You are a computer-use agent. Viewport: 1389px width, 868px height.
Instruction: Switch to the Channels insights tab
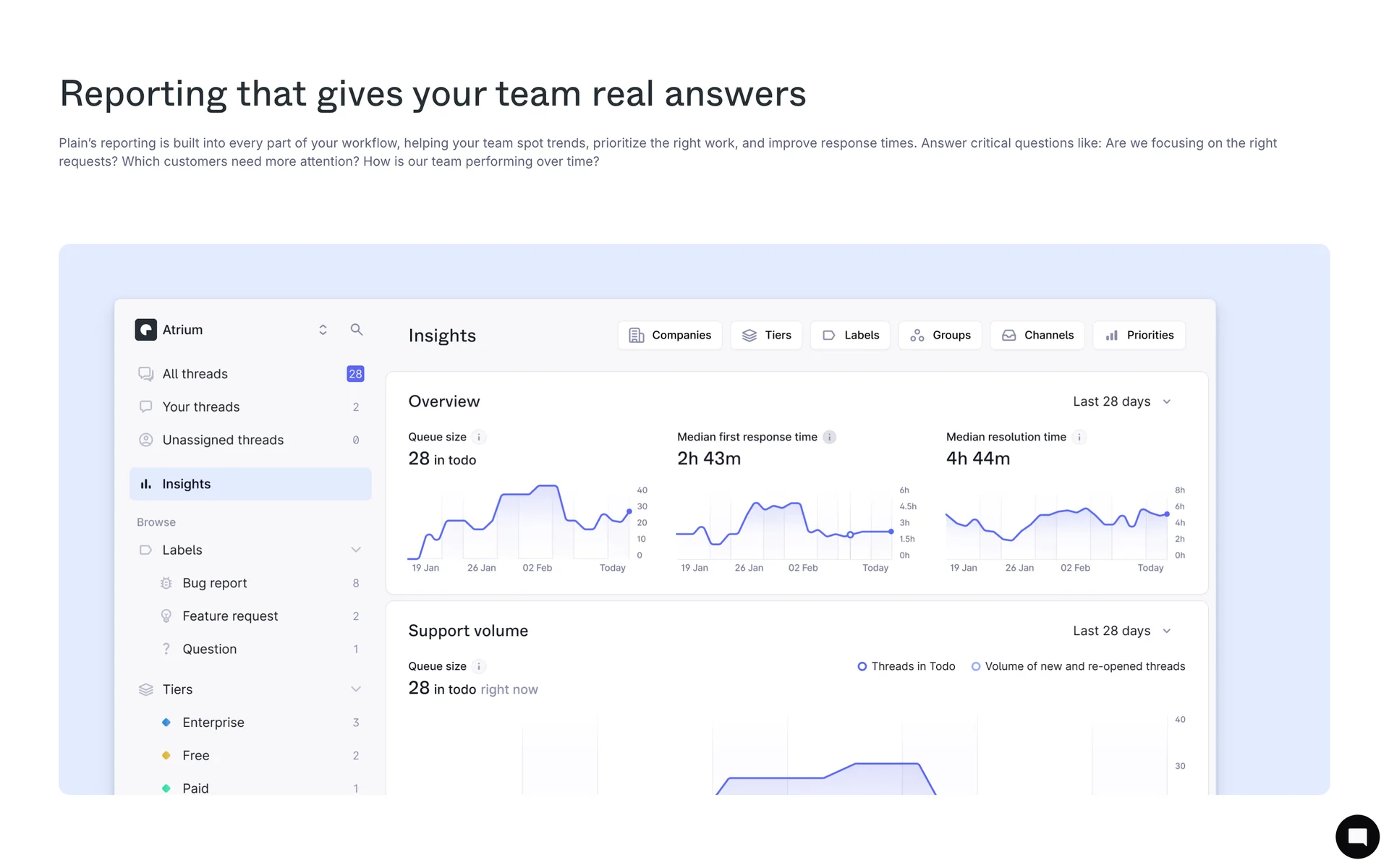click(1037, 336)
